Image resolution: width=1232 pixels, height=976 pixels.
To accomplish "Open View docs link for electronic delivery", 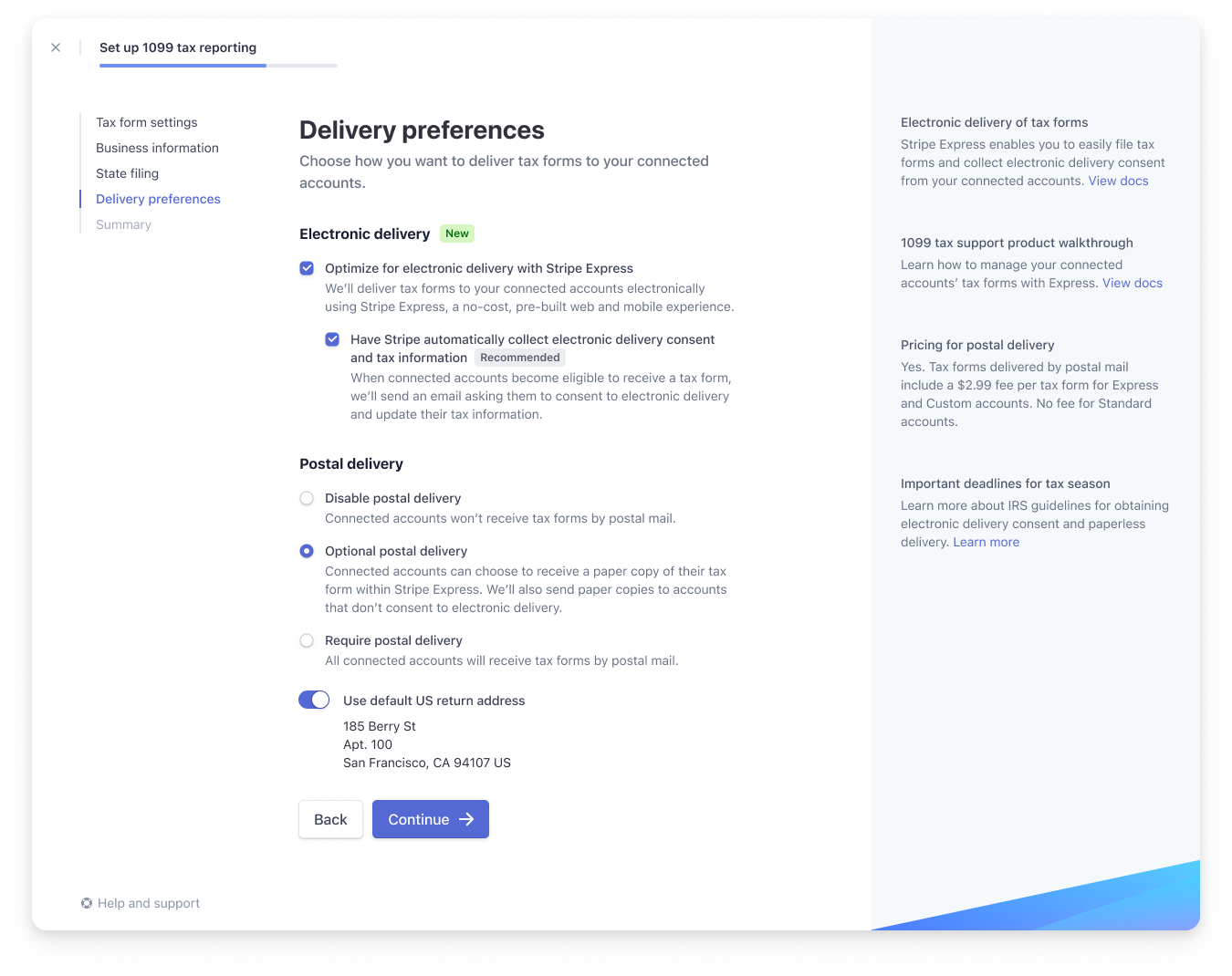I will coord(1118,181).
